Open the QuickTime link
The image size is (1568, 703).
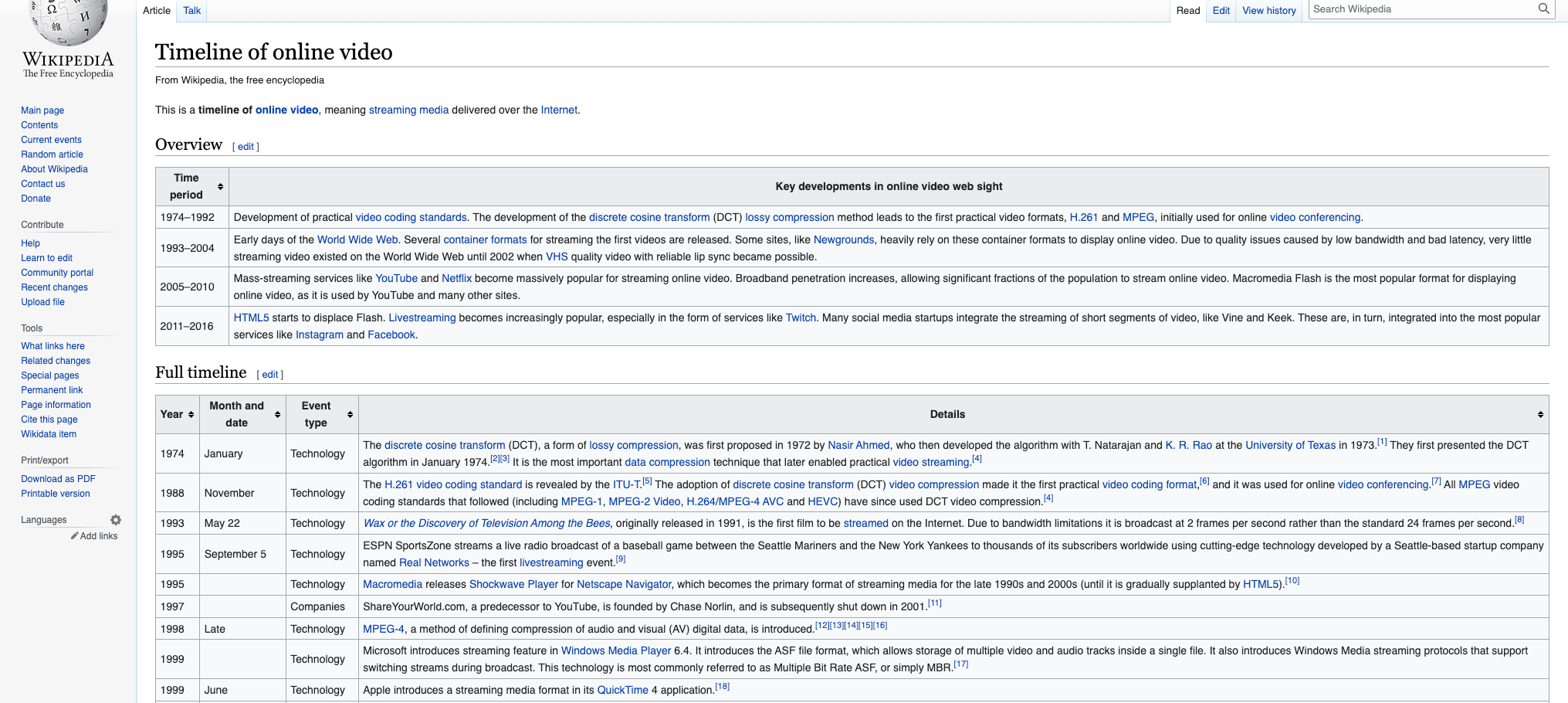622,690
